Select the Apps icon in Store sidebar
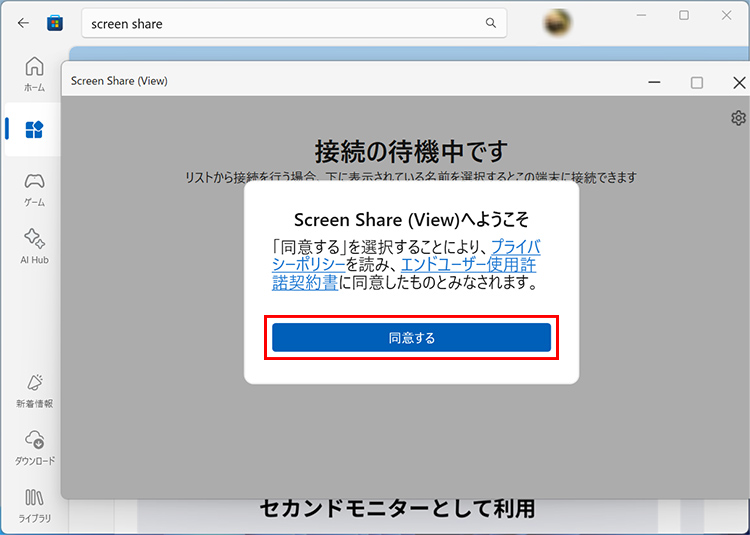 click(x=34, y=129)
